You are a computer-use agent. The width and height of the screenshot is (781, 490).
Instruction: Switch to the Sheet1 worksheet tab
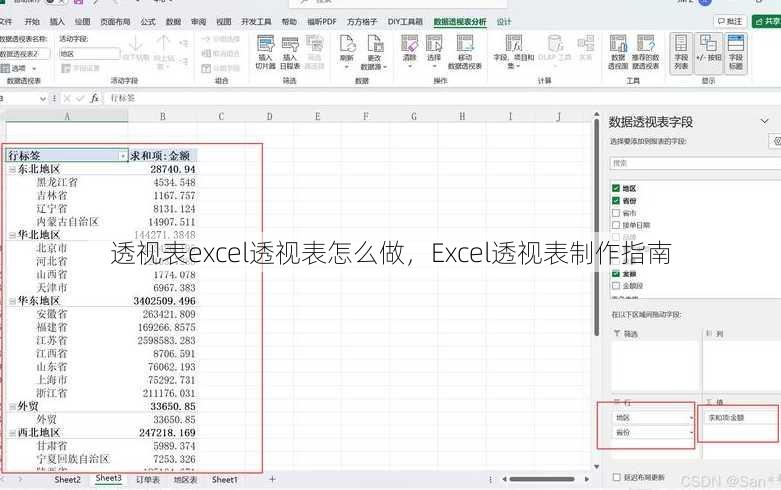pos(225,480)
